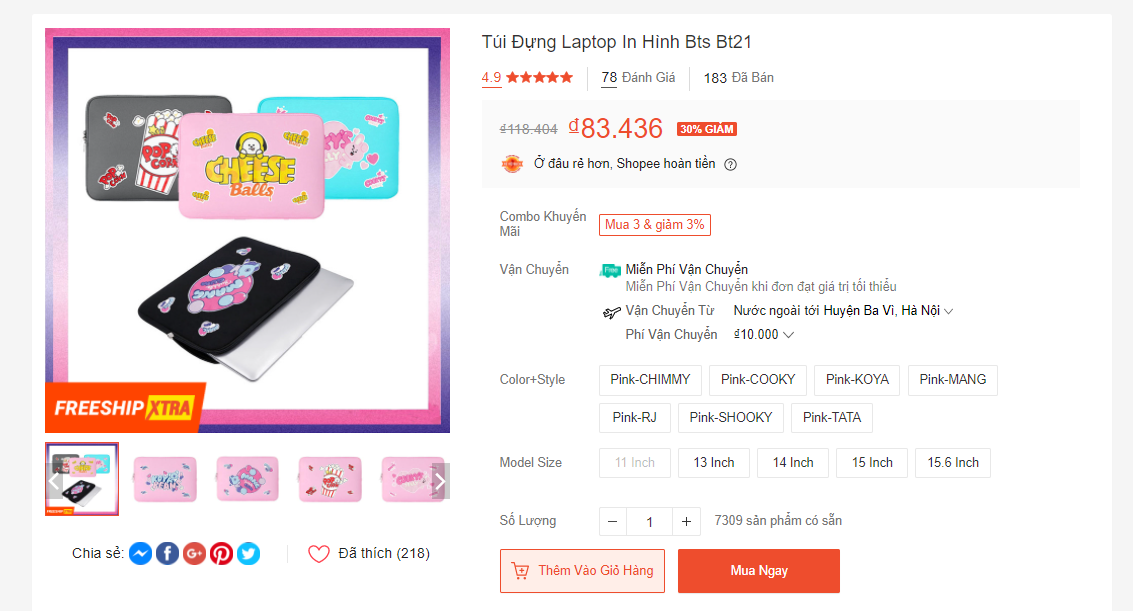
Task: Click the Mua 3 & giảm 3% combo offer
Action: pyautogui.click(x=654, y=224)
